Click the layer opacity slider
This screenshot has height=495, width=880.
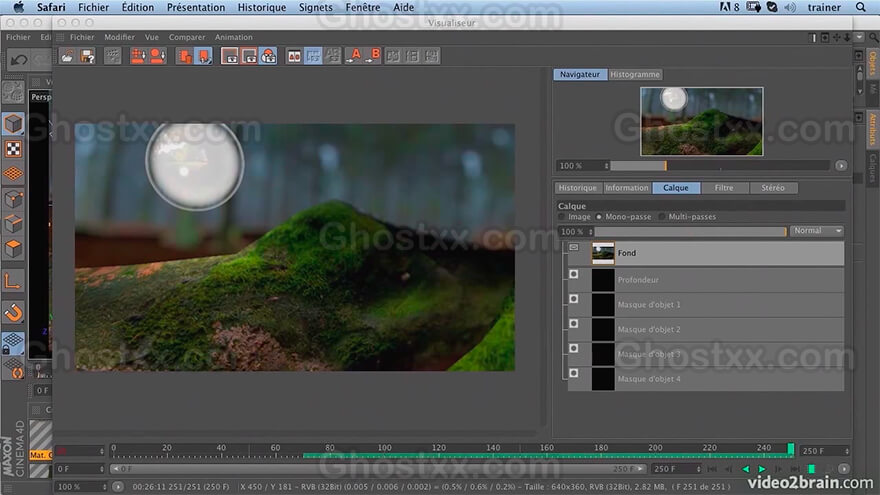(691, 231)
